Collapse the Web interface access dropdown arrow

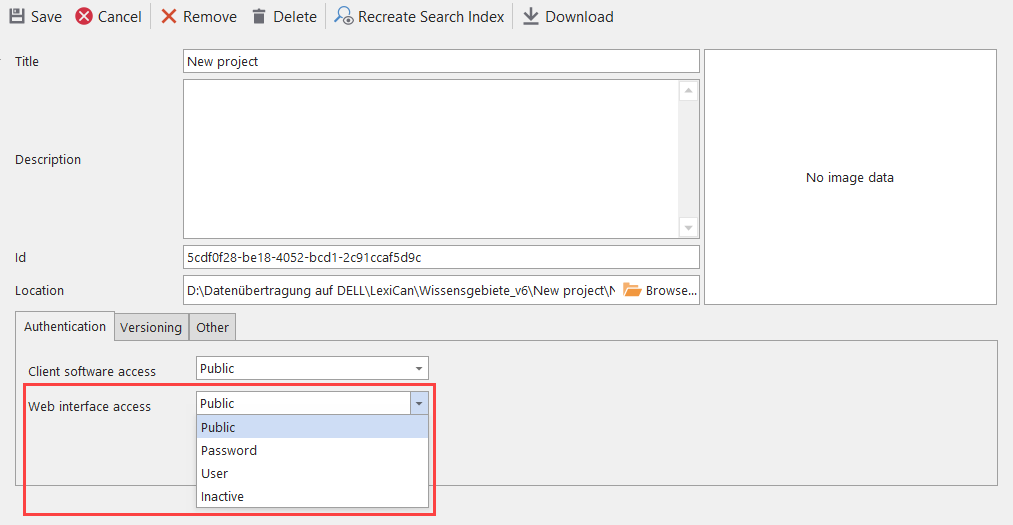point(419,403)
